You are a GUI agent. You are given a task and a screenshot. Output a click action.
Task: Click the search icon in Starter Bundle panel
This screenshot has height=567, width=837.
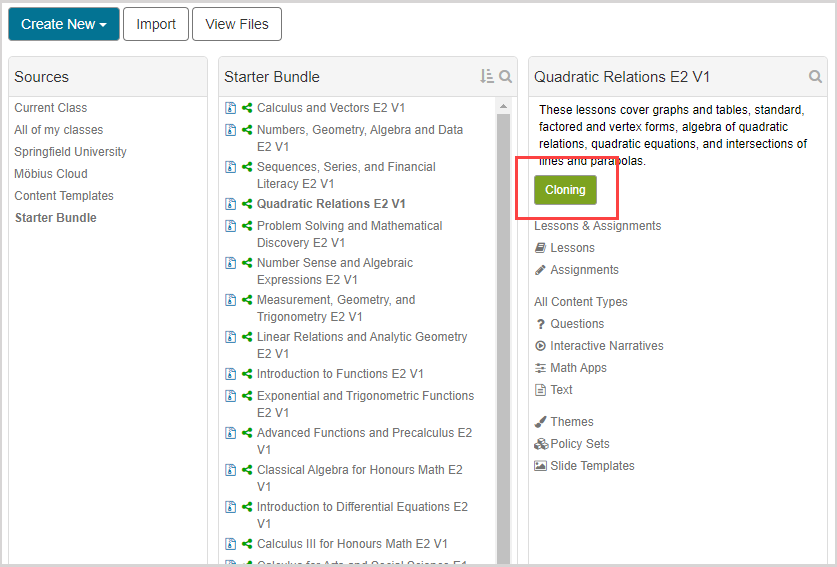coord(506,77)
